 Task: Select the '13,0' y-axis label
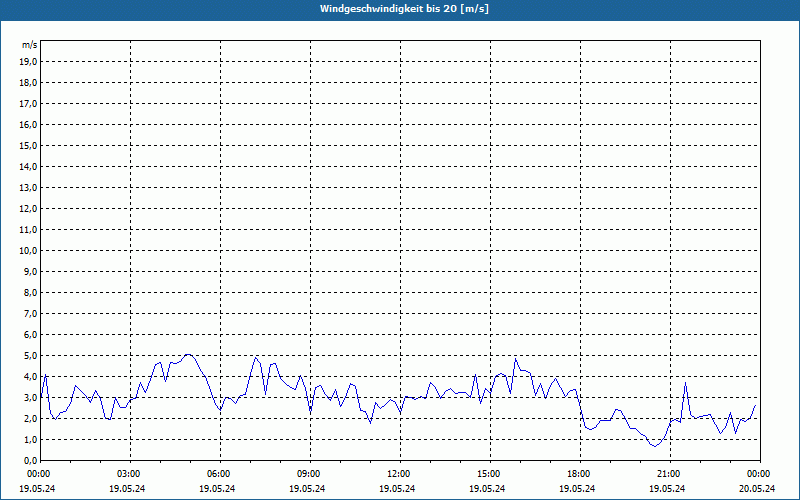[29, 187]
